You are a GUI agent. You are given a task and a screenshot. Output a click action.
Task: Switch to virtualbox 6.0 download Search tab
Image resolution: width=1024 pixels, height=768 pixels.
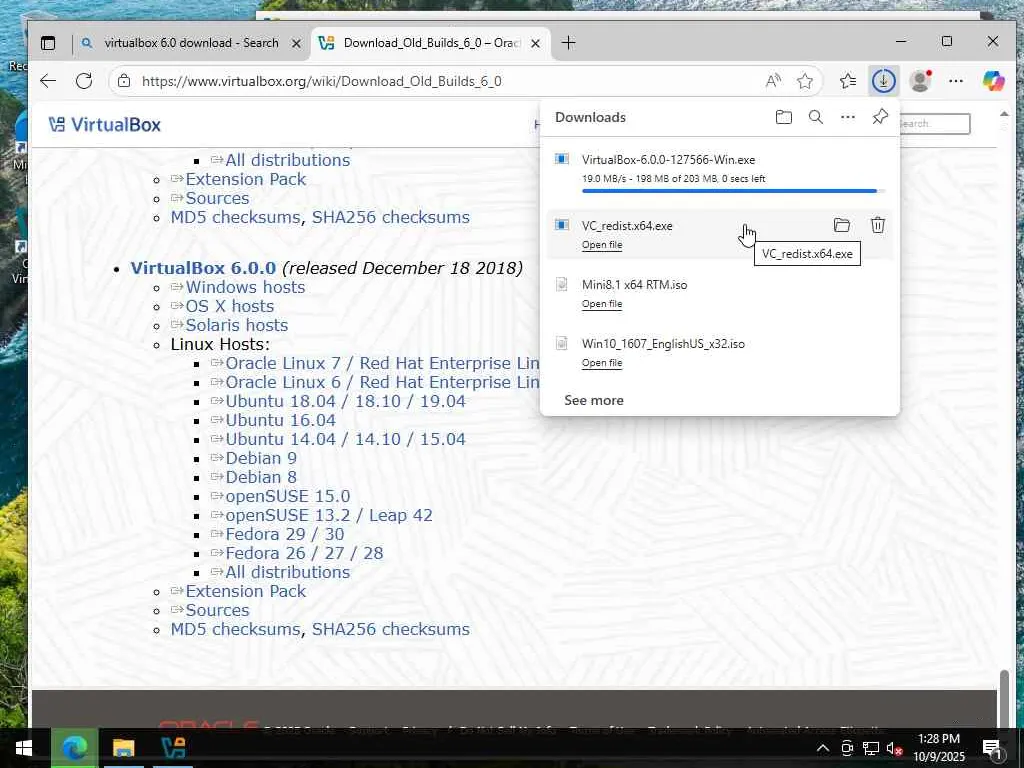click(x=191, y=43)
